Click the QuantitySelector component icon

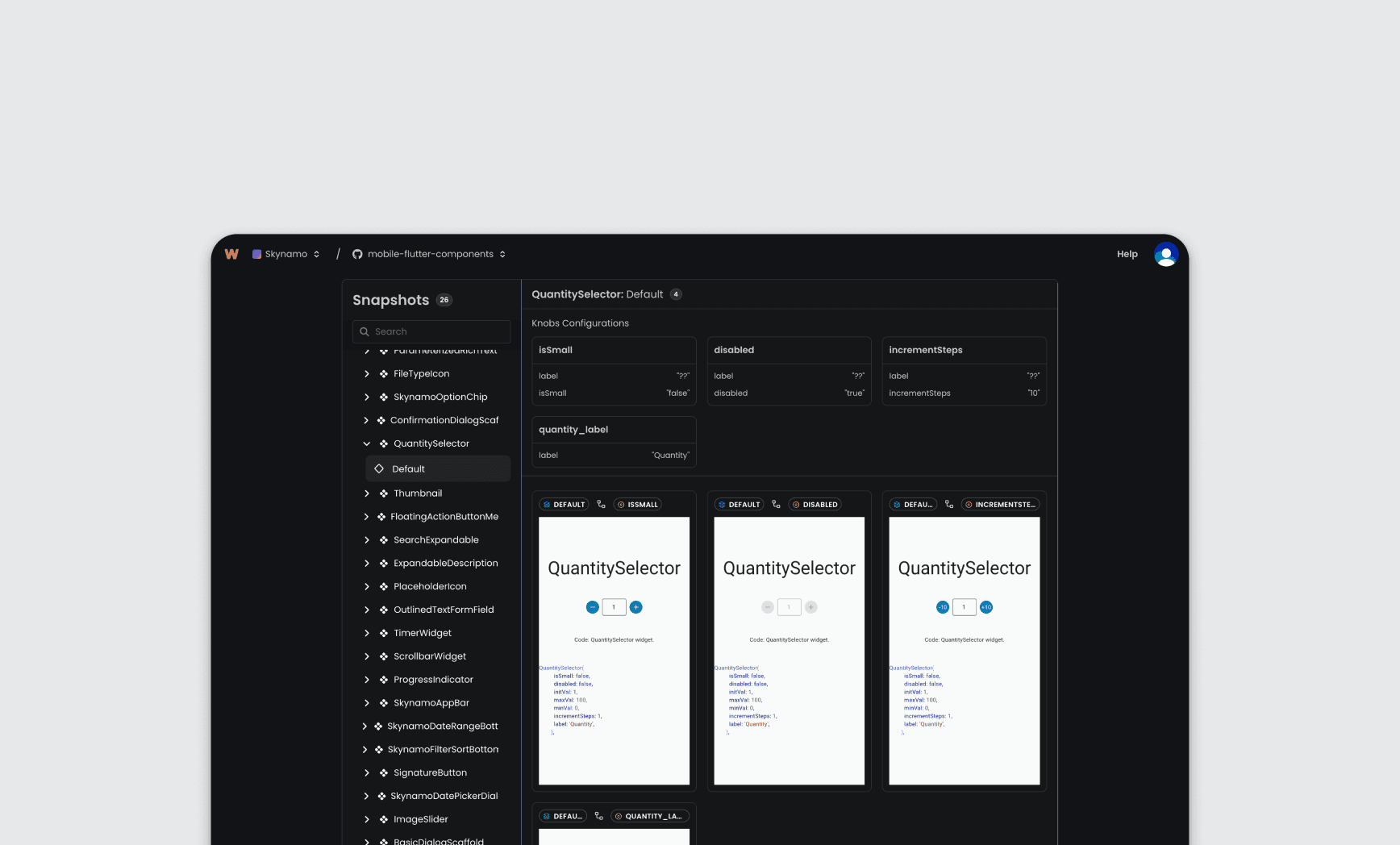coord(384,443)
